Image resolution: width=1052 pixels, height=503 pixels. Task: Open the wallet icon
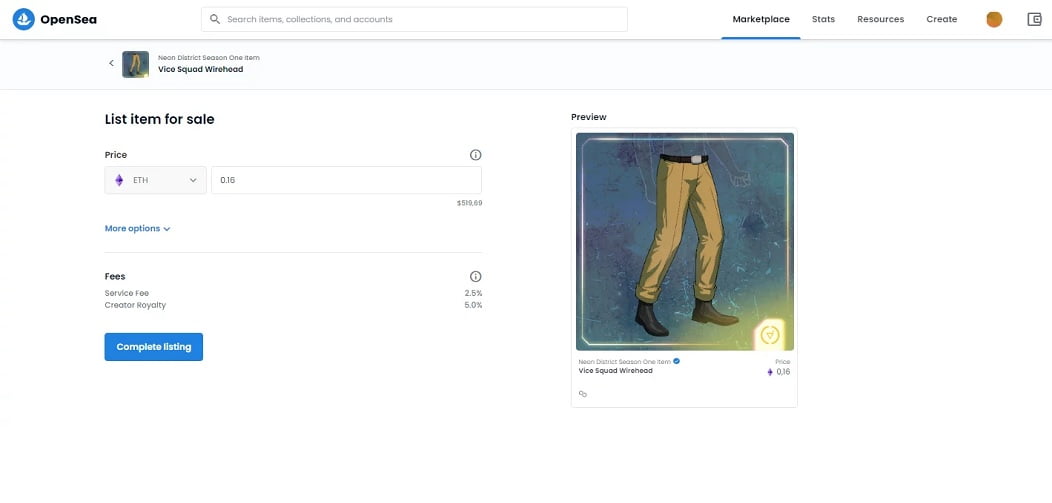tap(1034, 19)
